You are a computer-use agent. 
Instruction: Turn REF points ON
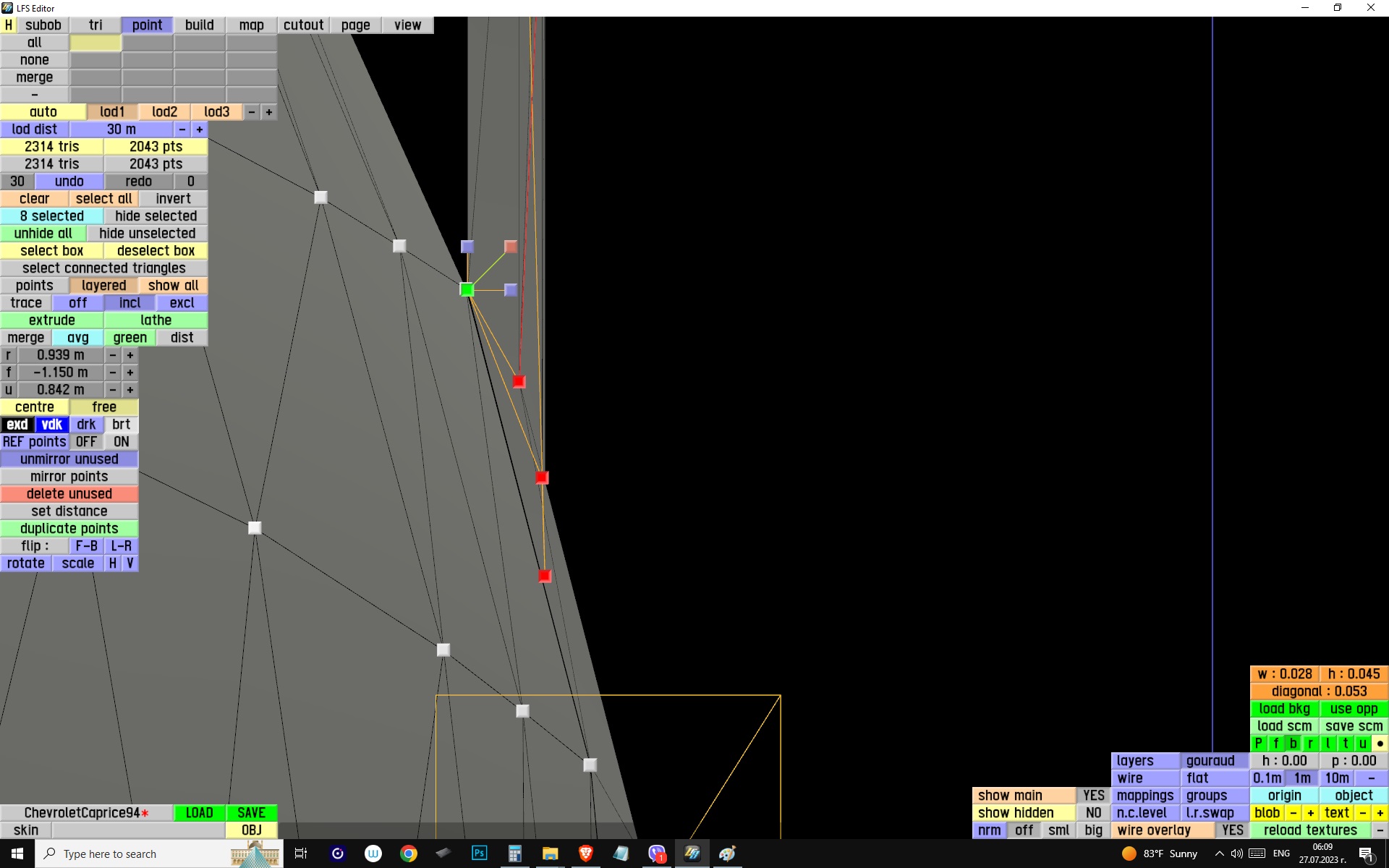[x=121, y=442]
